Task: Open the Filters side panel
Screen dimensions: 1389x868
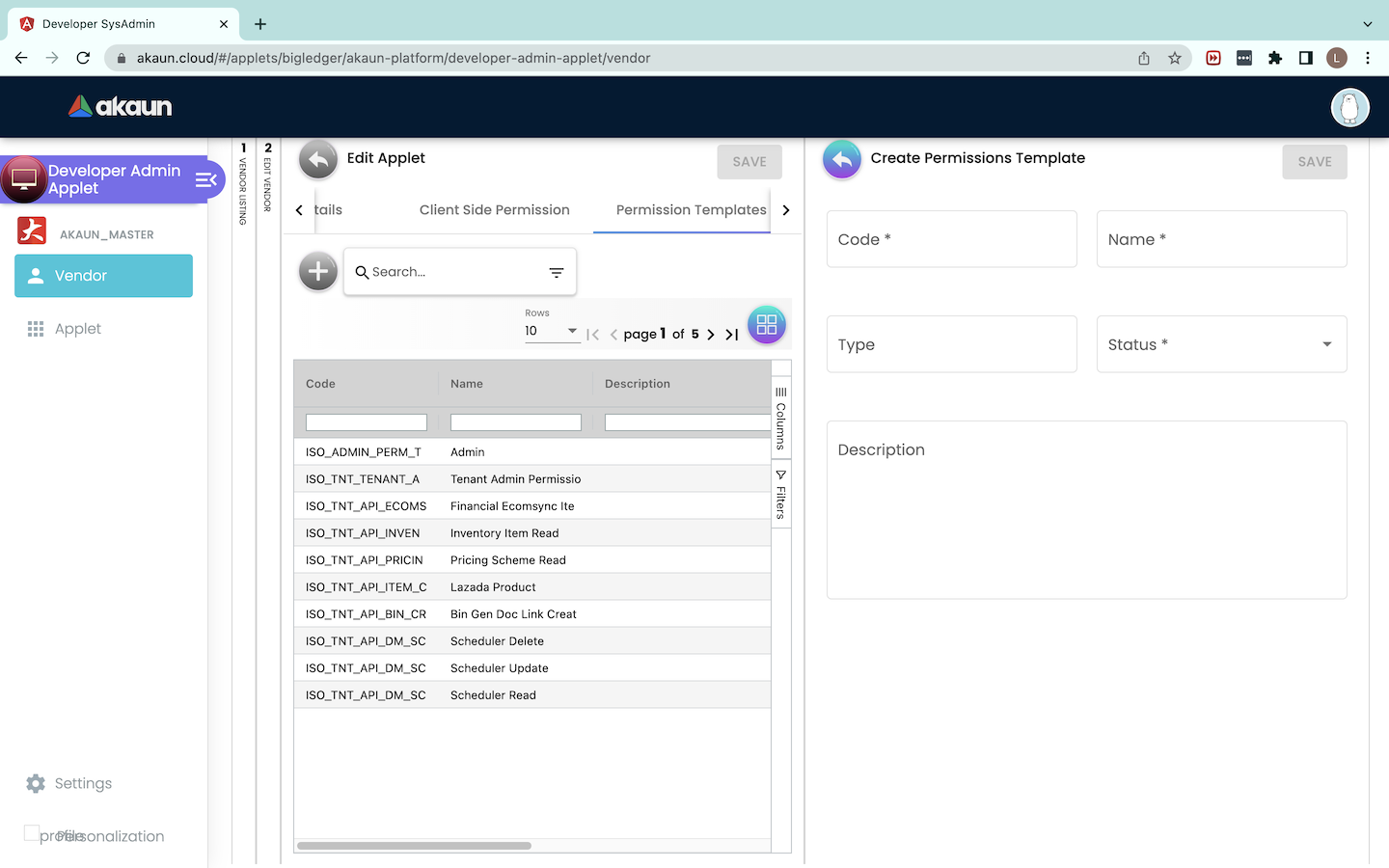Action: tap(780, 495)
